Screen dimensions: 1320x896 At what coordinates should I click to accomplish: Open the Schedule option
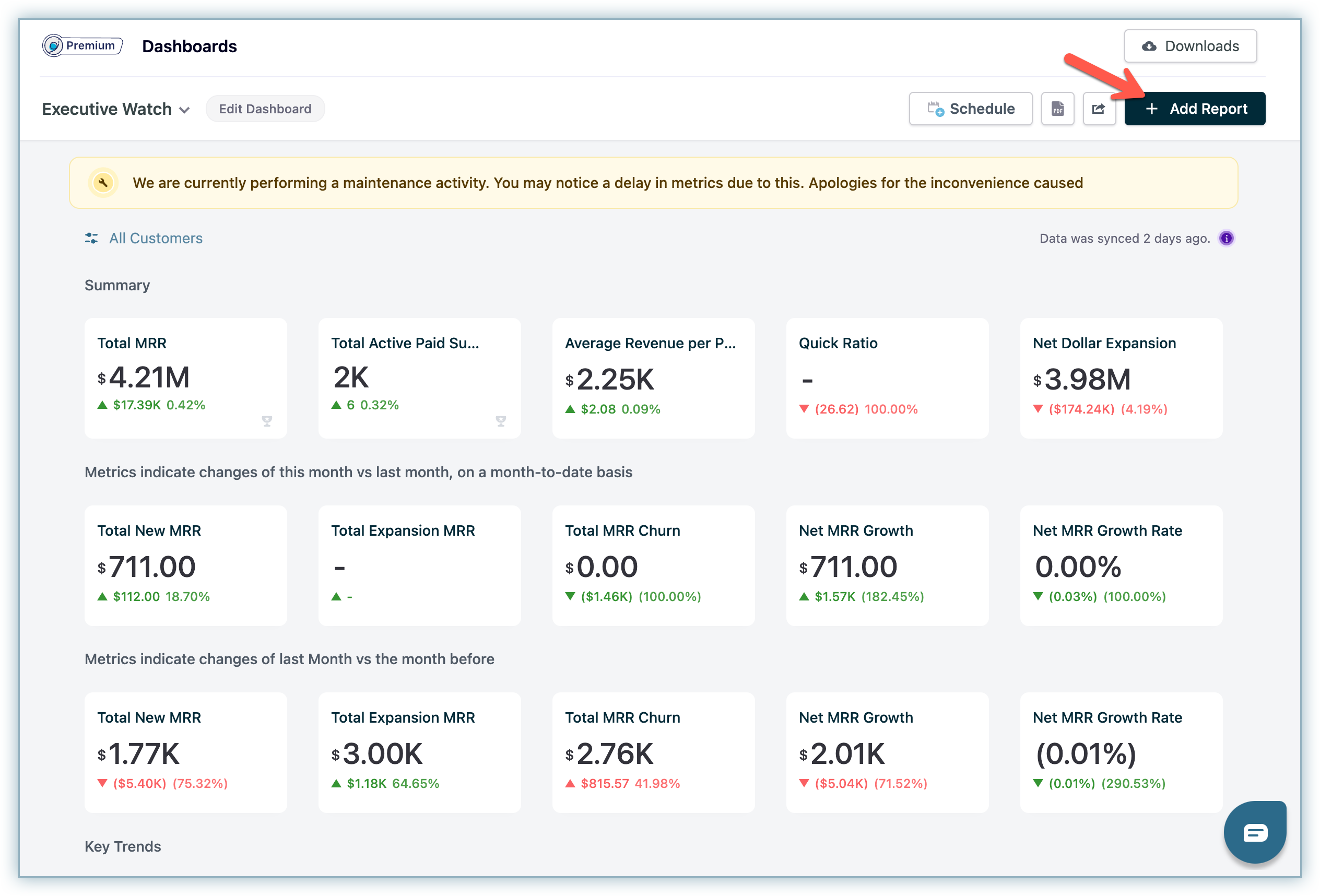pos(970,109)
